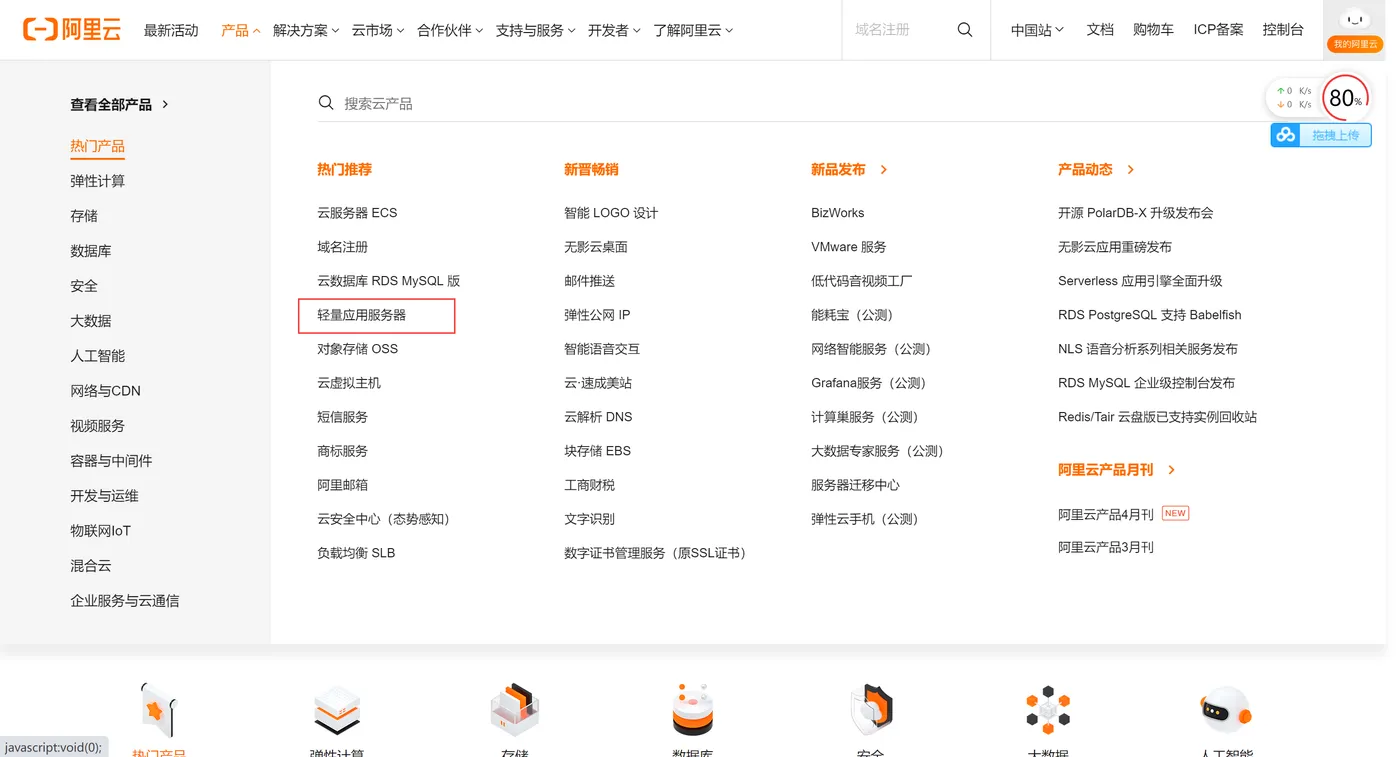The width and height of the screenshot is (1400, 757).
Task: Click the 人工智能 robot icon at bottom
Action: click(1226, 710)
